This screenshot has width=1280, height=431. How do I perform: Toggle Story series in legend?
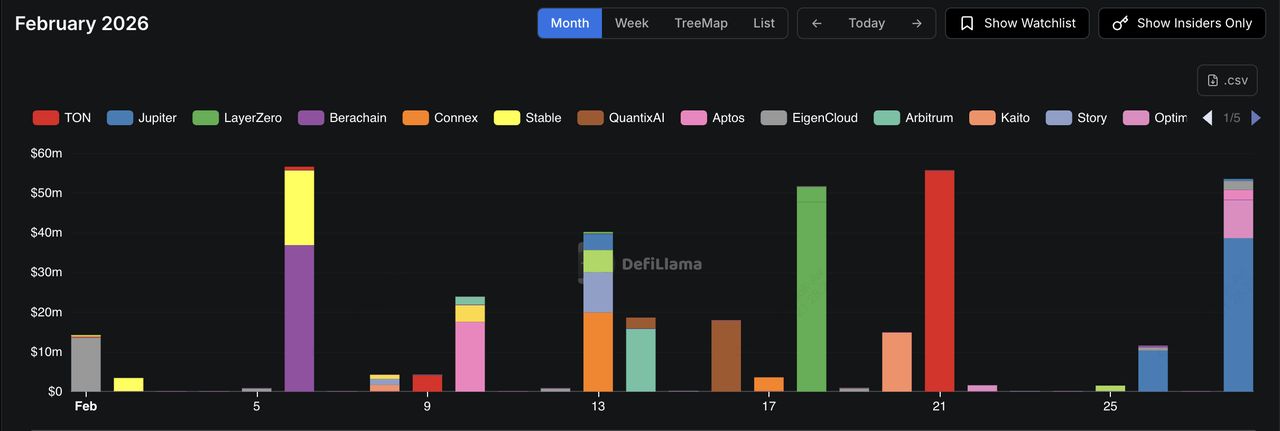pos(1076,118)
